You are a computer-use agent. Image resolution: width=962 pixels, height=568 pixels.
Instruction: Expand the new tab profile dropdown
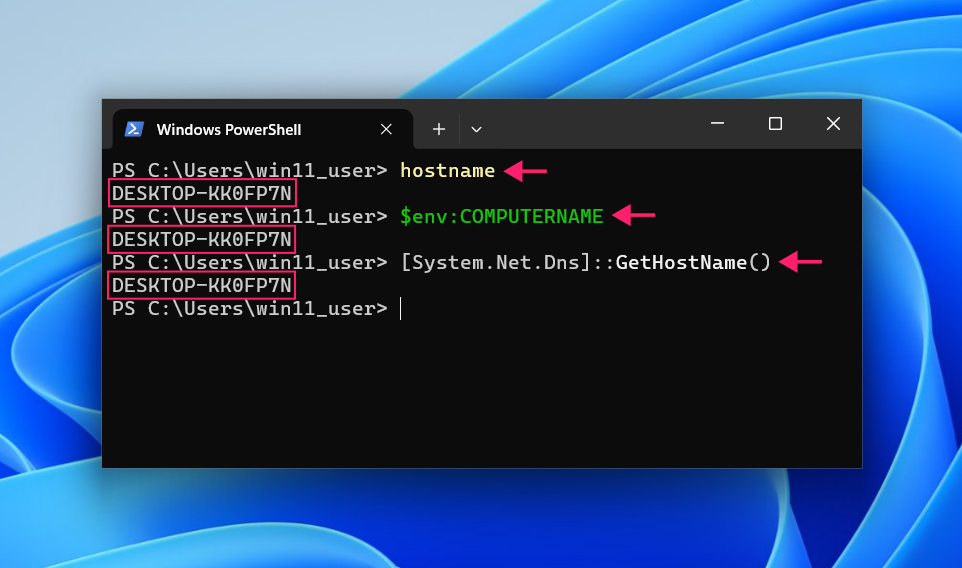476,129
